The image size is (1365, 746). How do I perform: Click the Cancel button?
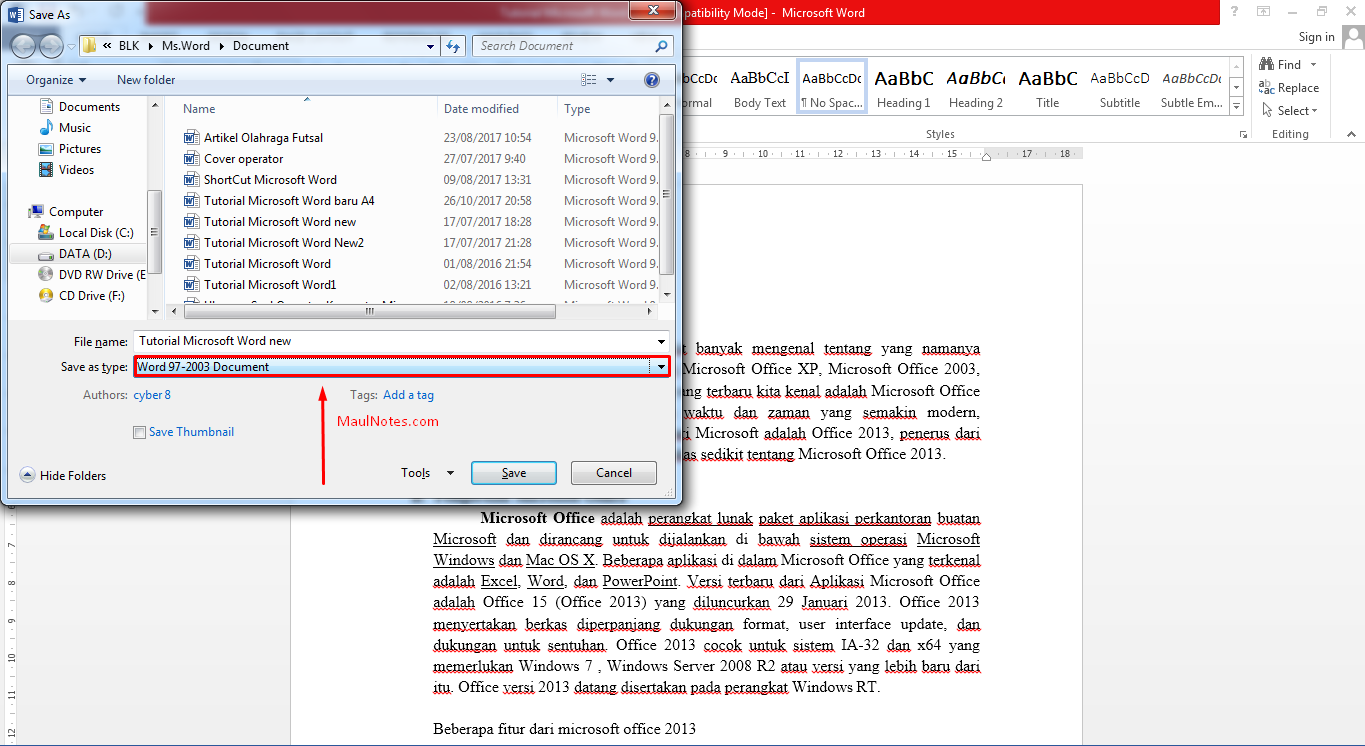614,473
